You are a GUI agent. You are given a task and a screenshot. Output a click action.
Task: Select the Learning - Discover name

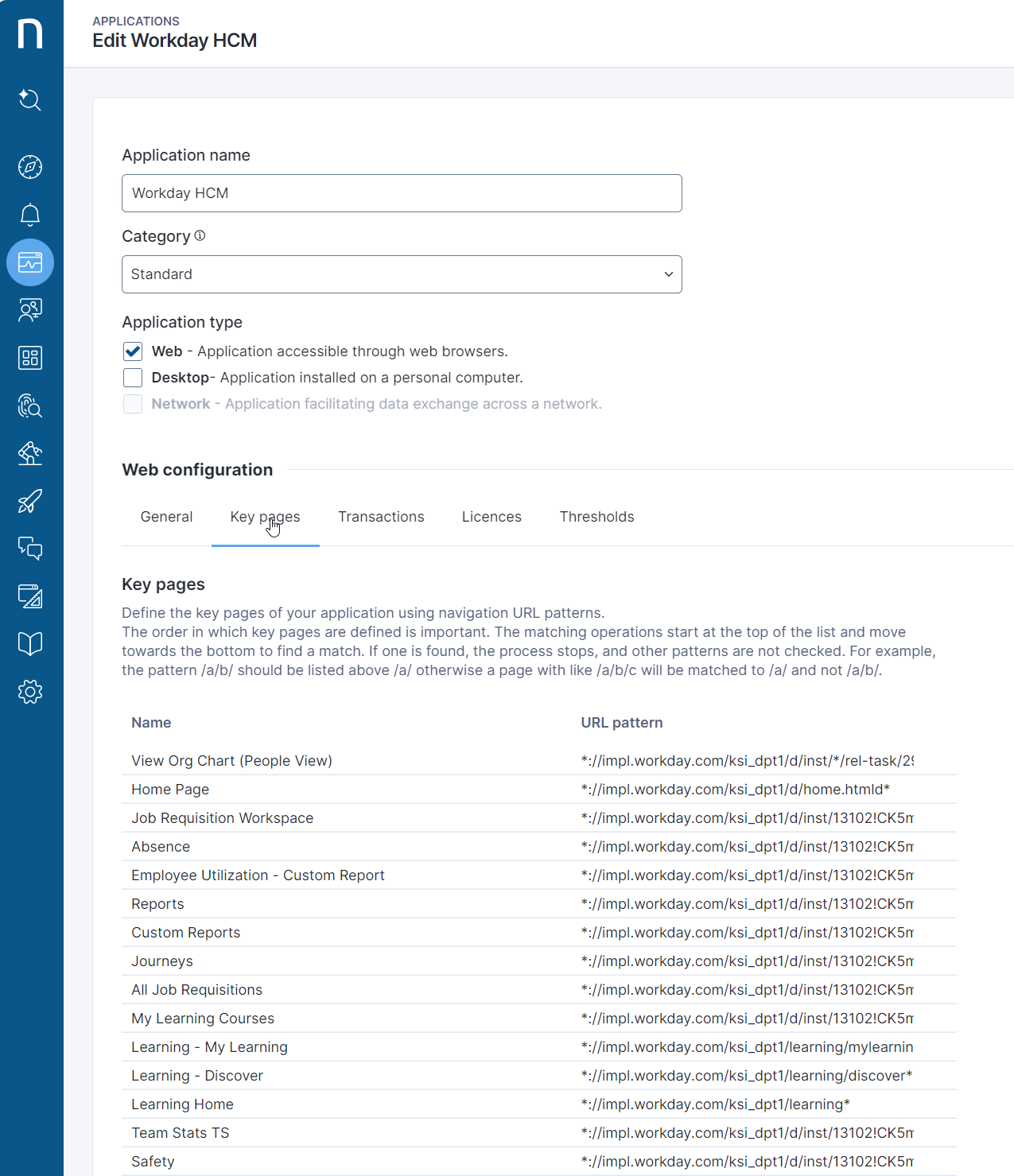[x=196, y=1076]
